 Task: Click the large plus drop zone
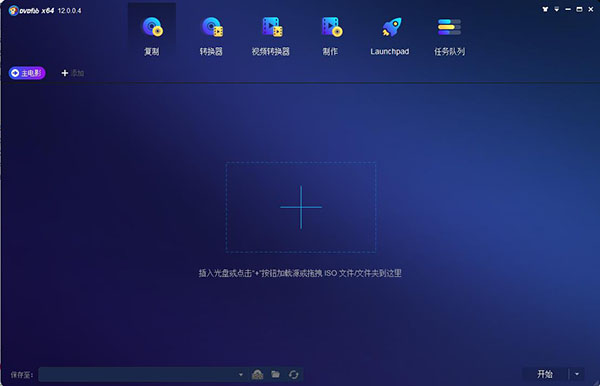301,207
